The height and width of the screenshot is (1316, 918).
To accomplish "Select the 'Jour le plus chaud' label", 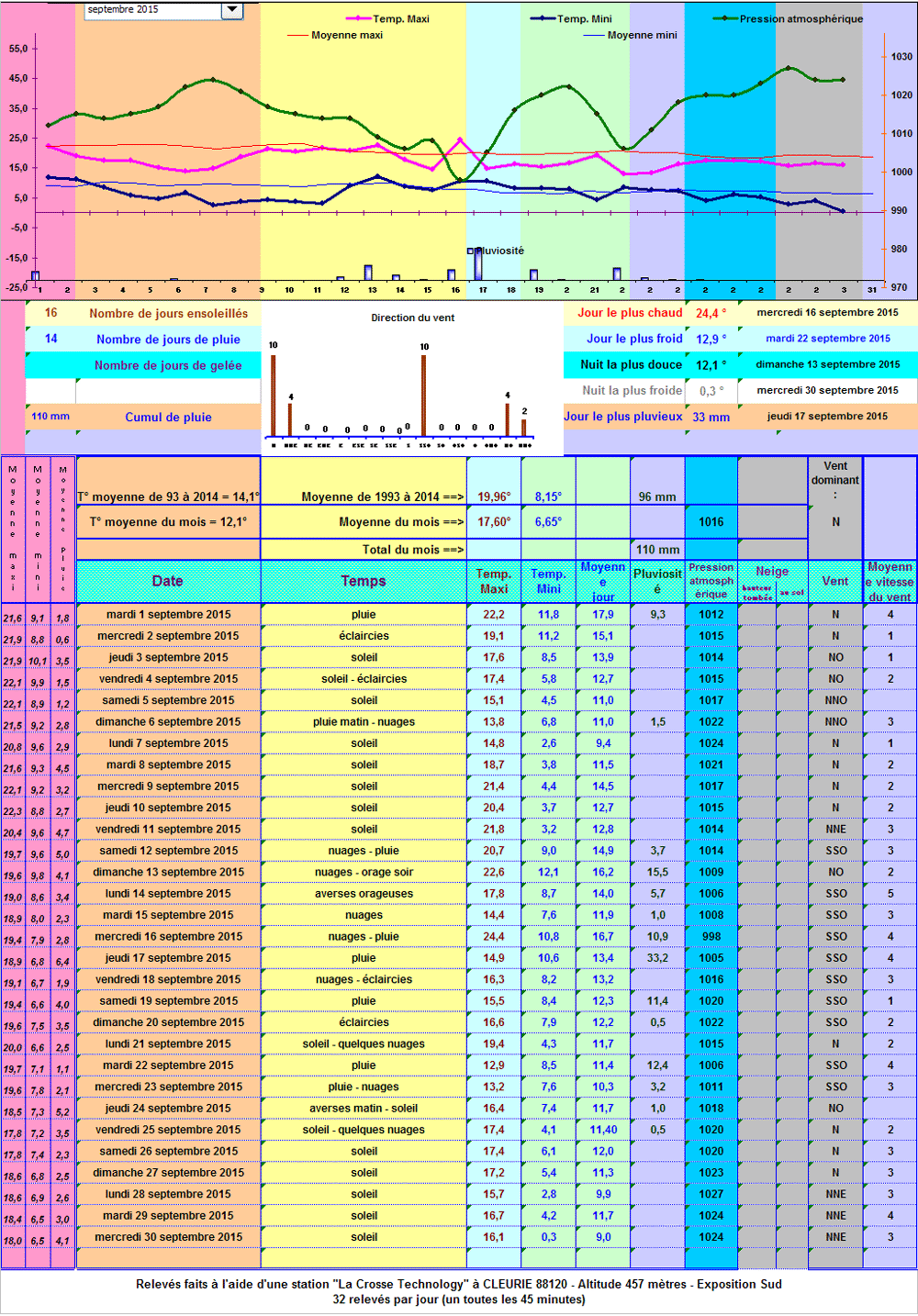I will click(x=630, y=312).
